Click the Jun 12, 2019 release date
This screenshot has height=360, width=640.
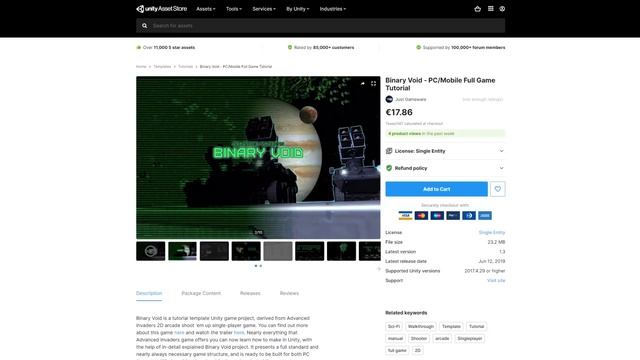pyautogui.click(x=492, y=261)
